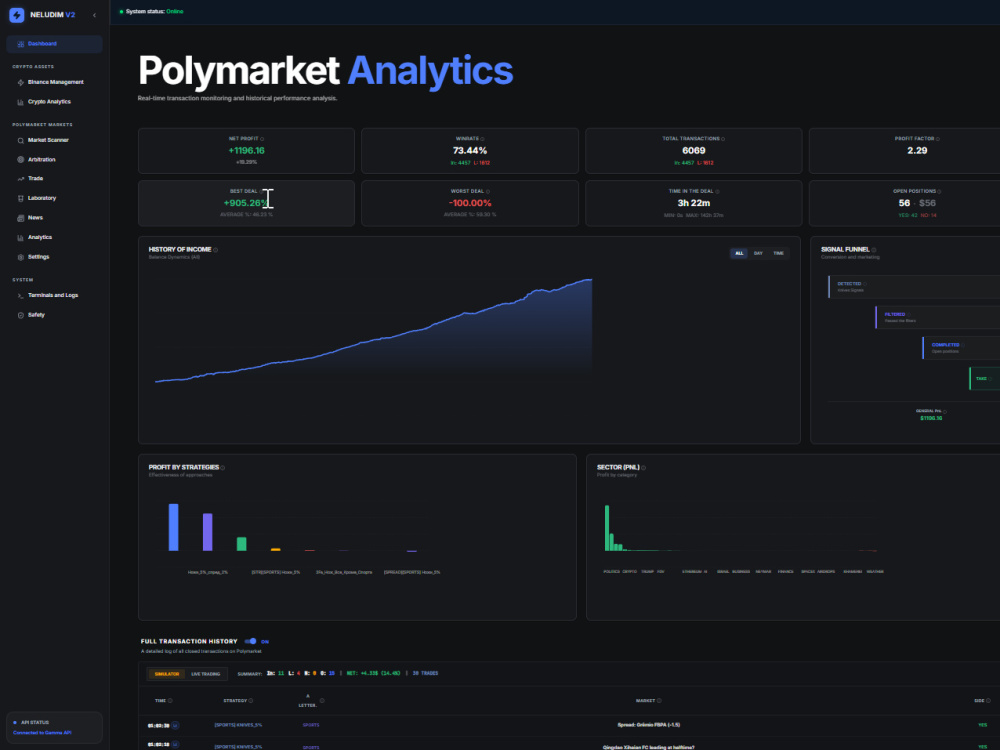Screen dimensions: 1000x750
Task: Click the News newspaper icon
Action: pyautogui.click(x=20, y=218)
